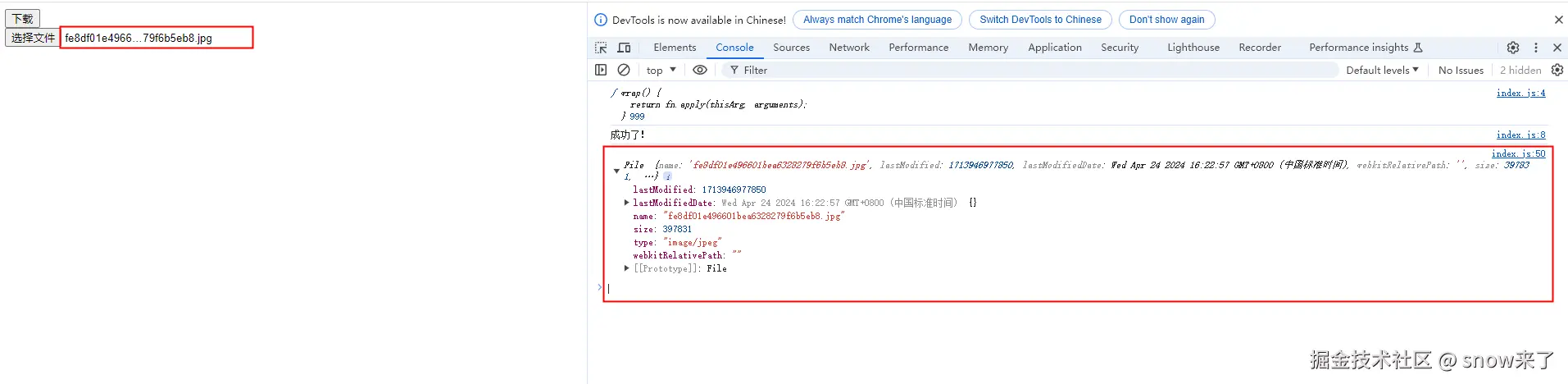
Task: Open the Recorder tab
Action: (x=1260, y=48)
